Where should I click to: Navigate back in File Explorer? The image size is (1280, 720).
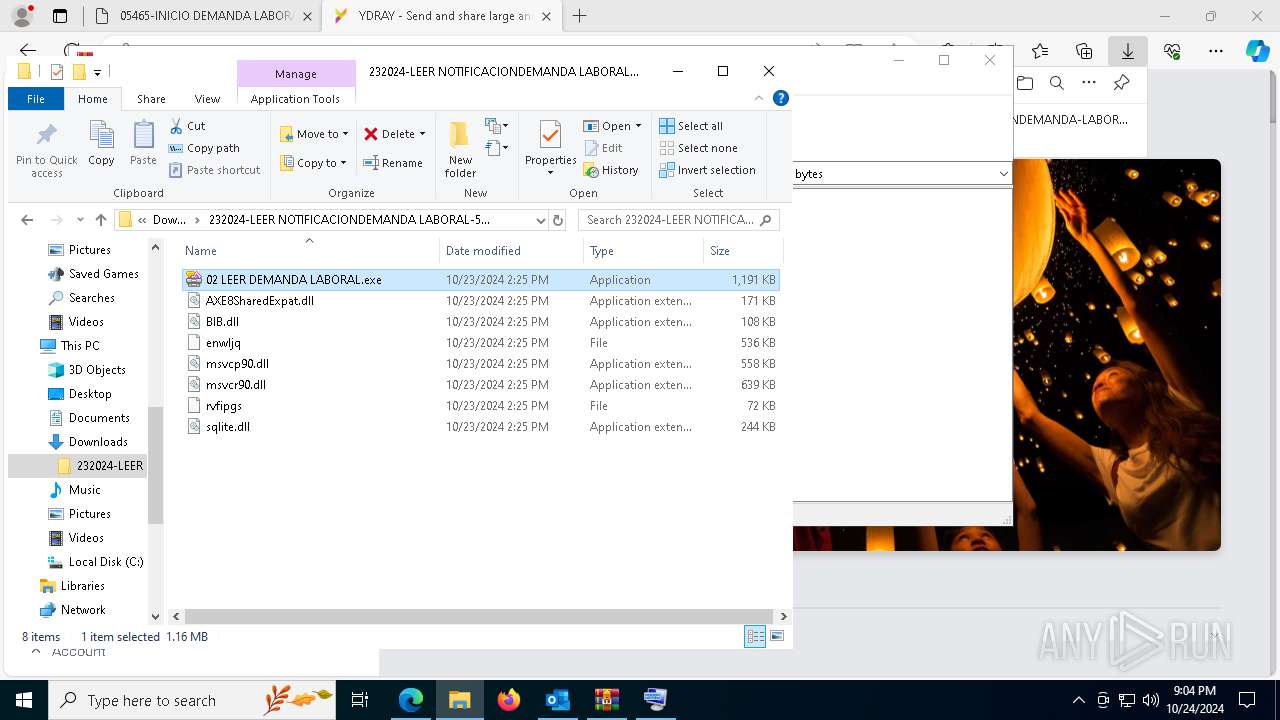coord(27,220)
